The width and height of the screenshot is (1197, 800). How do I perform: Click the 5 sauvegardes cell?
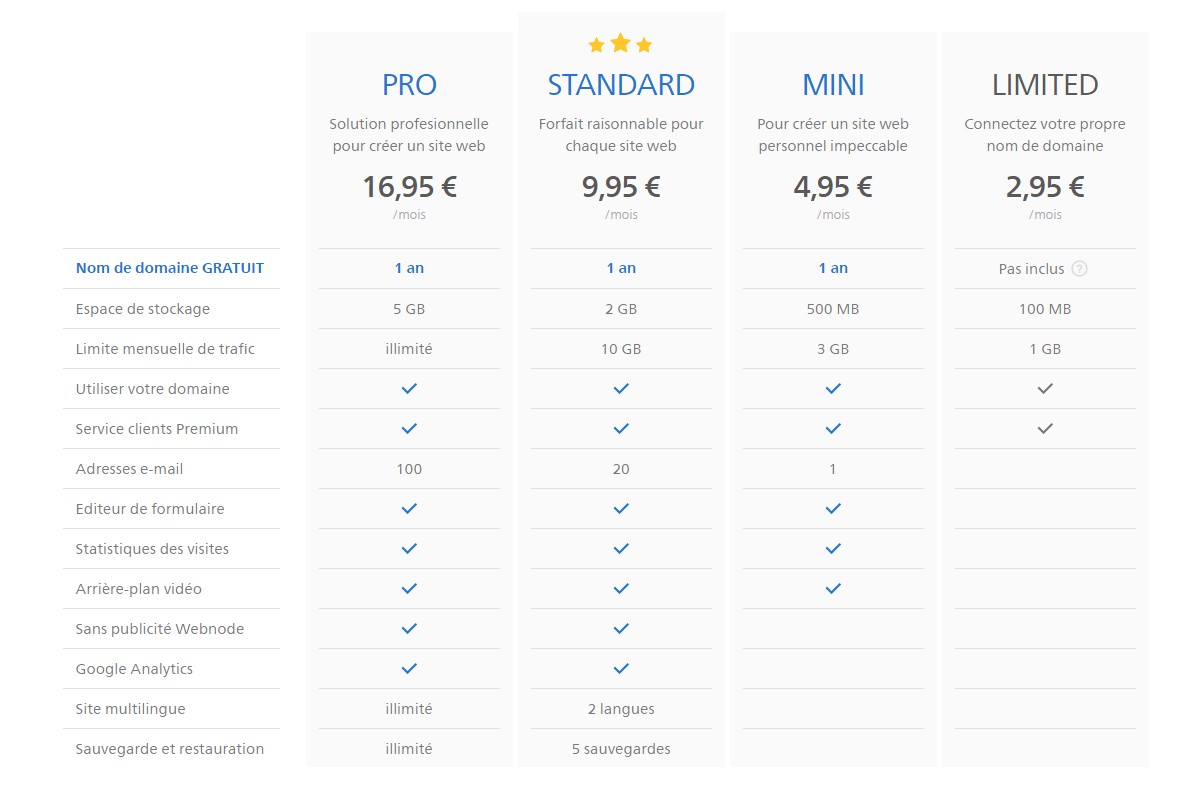pos(621,748)
